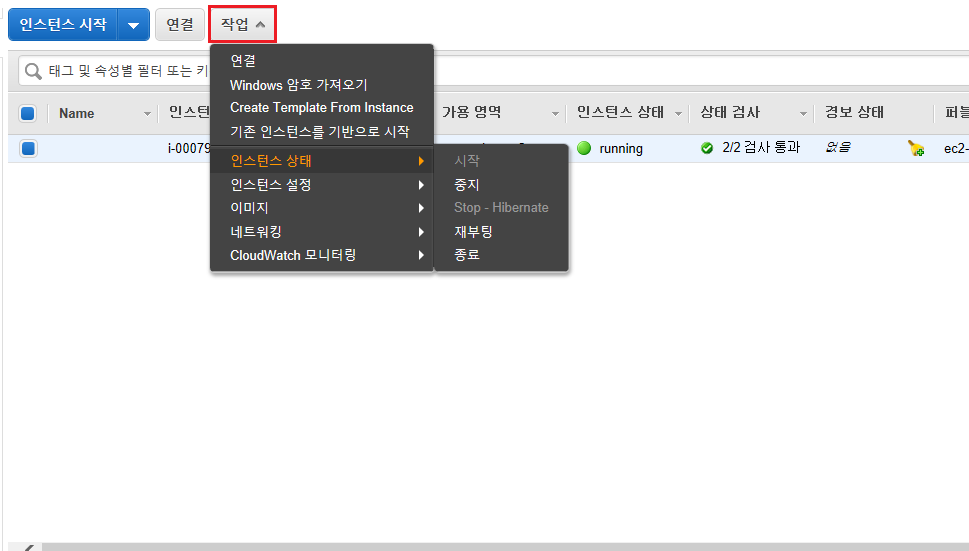Image resolution: width=969 pixels, height=551 pixels.
Task: Click the 없음 alarm status cell
Action: [x=838, y=148]
